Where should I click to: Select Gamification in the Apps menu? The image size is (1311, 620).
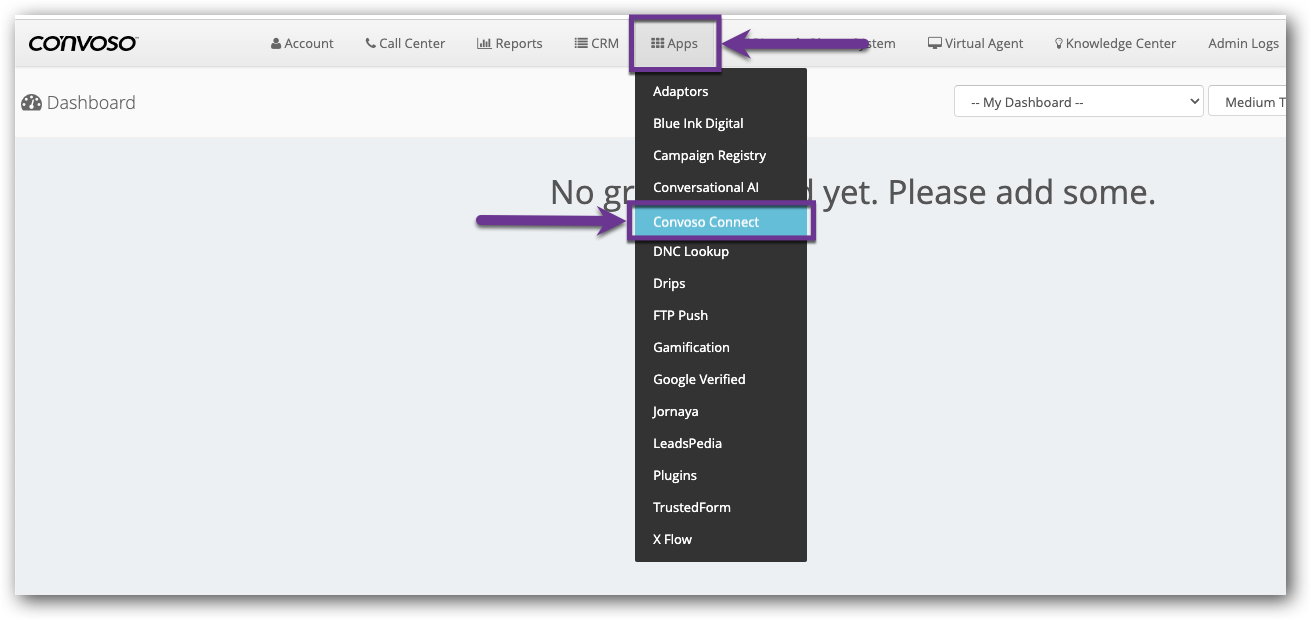pos(691,347)
